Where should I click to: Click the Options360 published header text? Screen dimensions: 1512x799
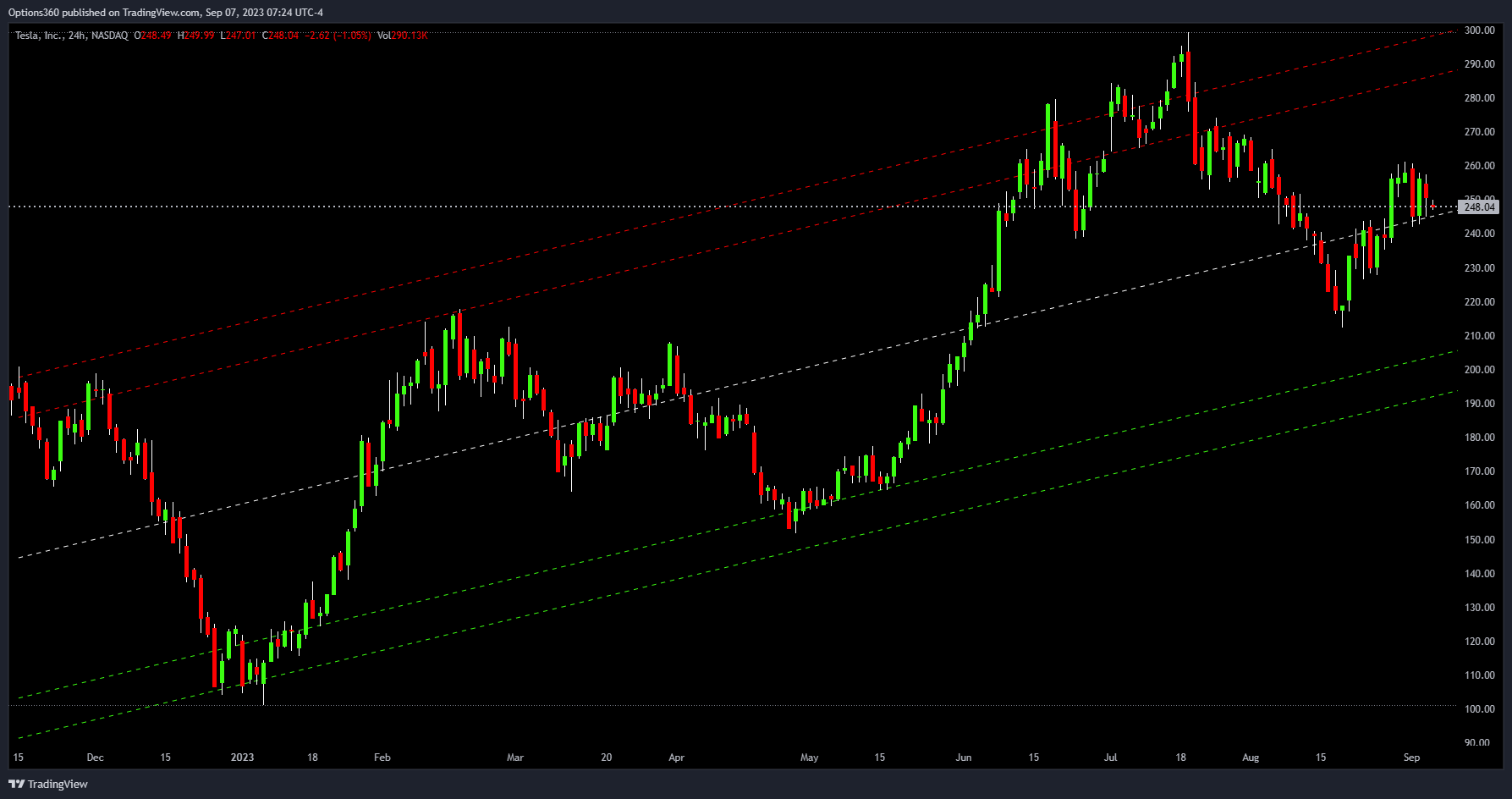tap(166, 12)
